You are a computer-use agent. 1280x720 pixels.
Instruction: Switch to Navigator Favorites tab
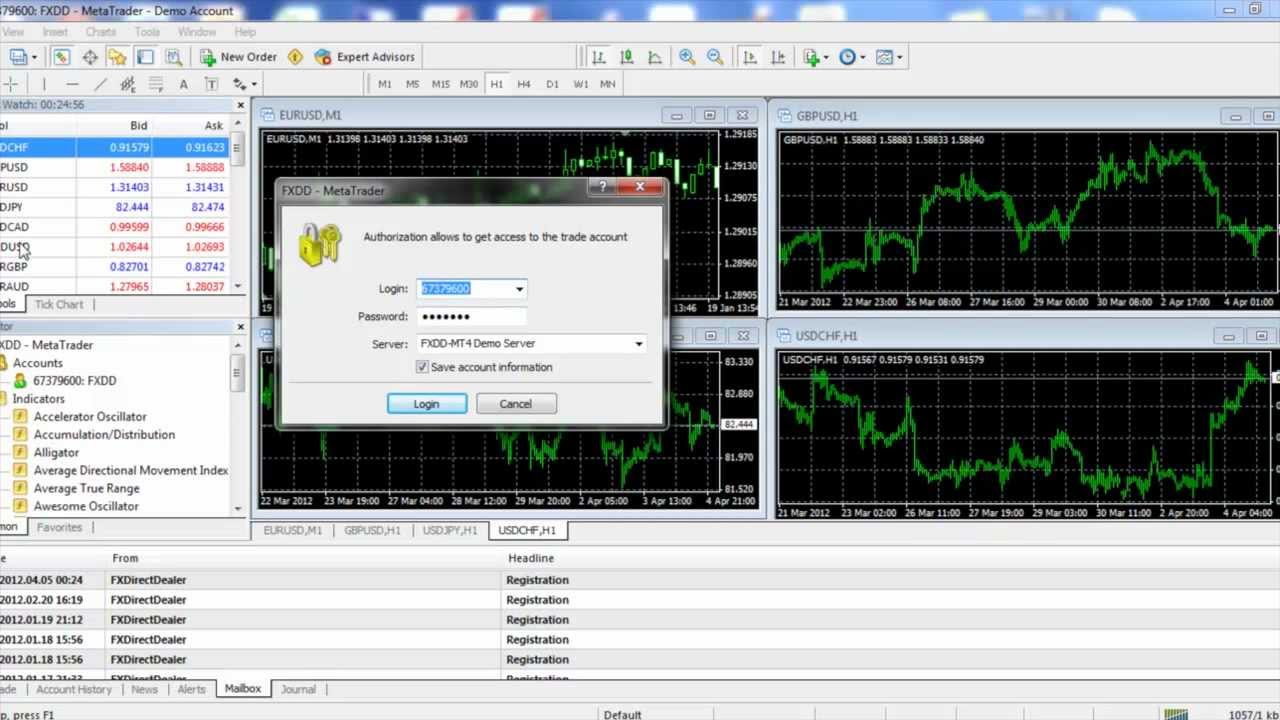[59, 527]
